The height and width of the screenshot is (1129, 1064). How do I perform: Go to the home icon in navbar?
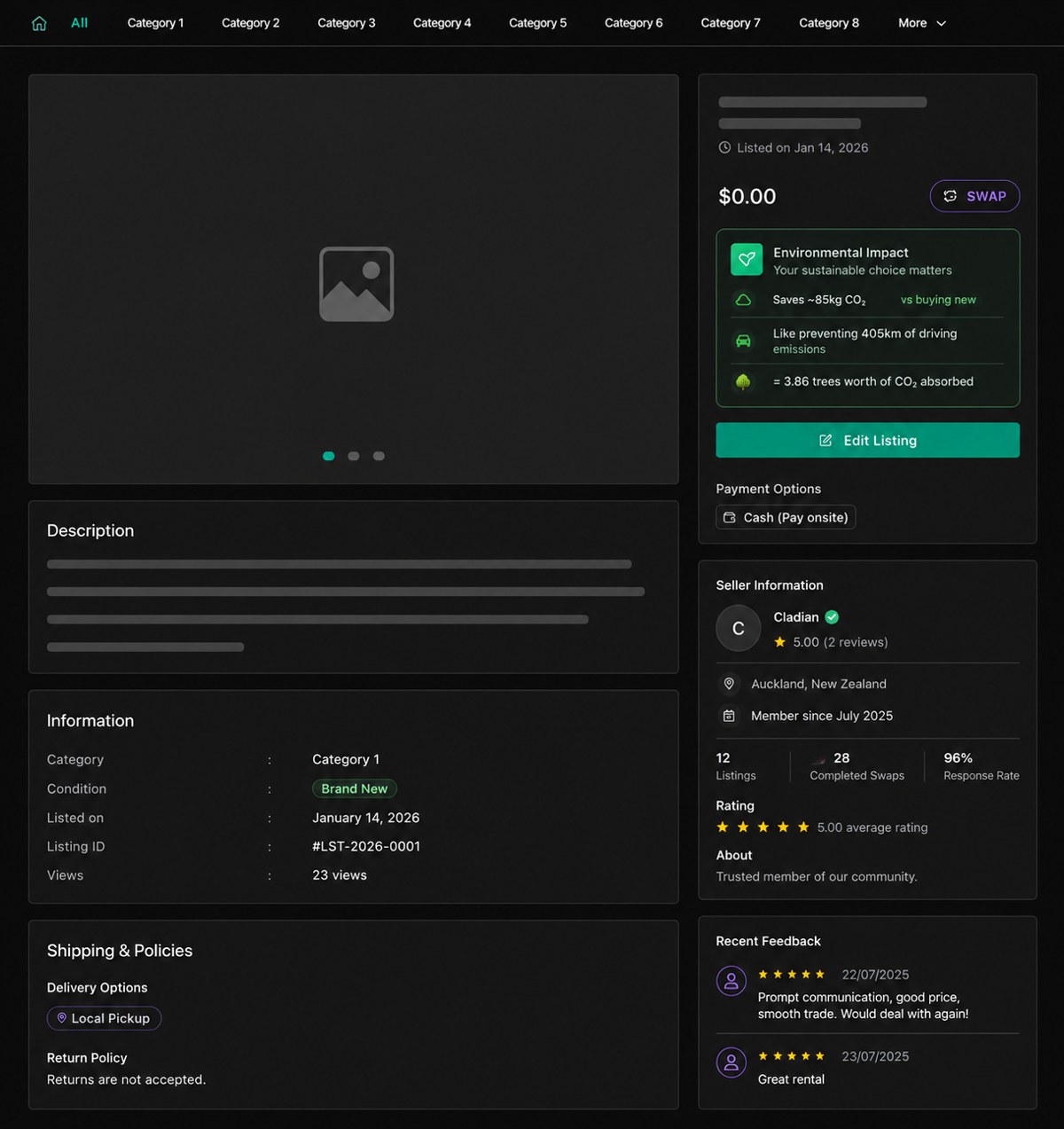tap(39, 23)
